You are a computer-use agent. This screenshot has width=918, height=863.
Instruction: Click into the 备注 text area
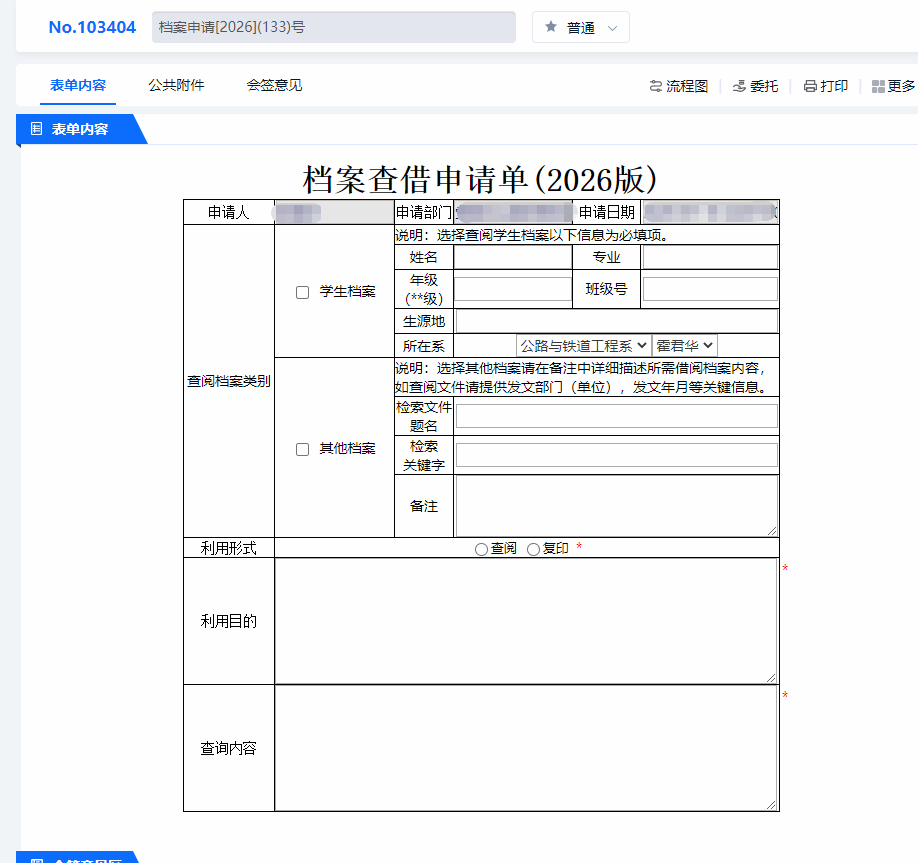pyautogui.click(x=616, y=506)
